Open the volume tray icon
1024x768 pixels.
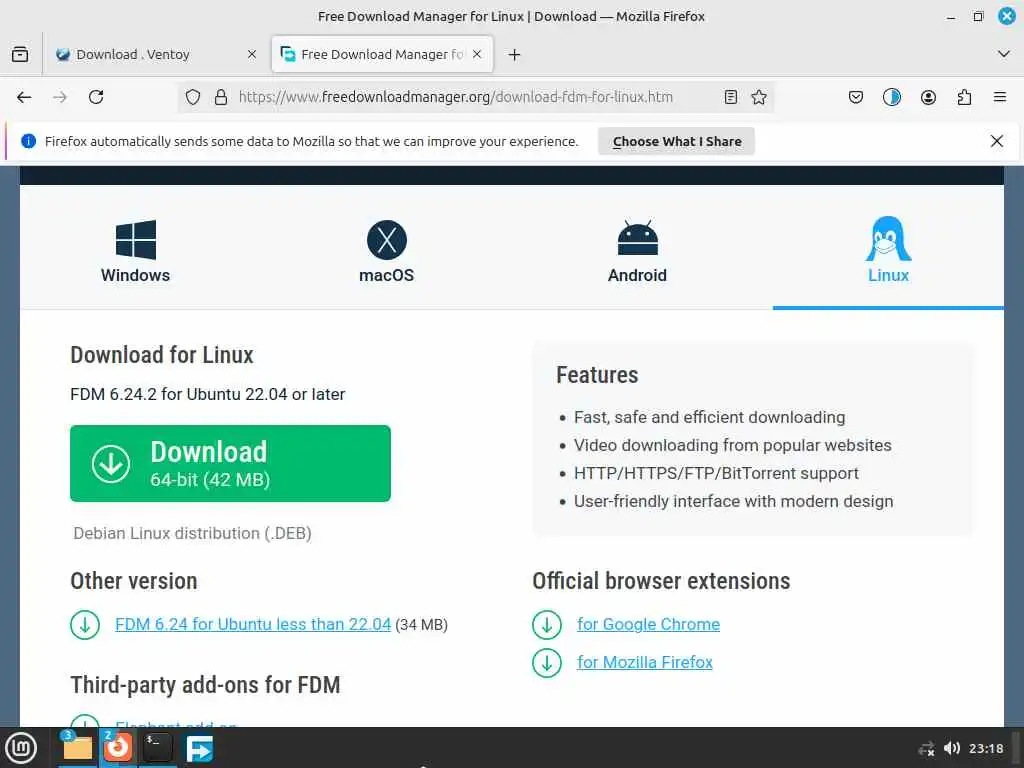[952, 748]
